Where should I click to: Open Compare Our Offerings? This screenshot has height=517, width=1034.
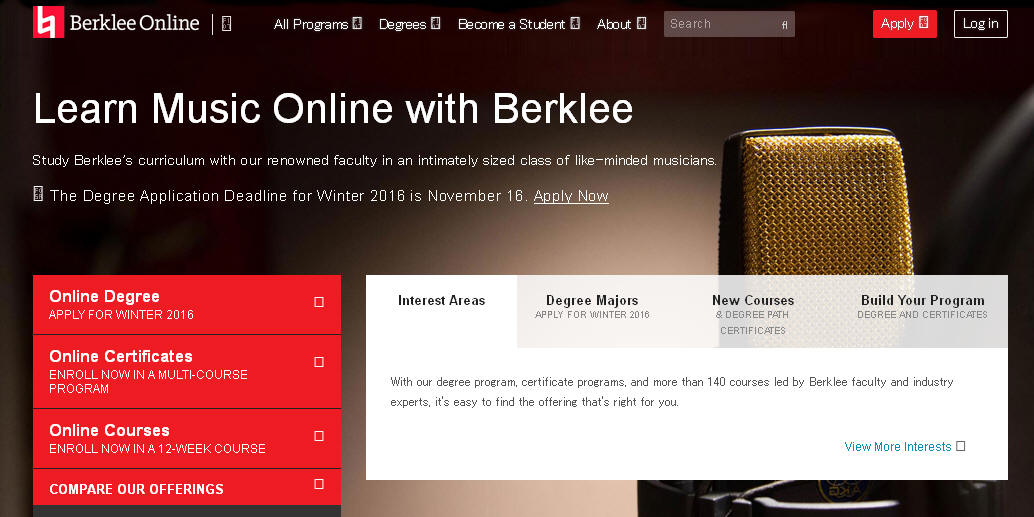(187, 487)
